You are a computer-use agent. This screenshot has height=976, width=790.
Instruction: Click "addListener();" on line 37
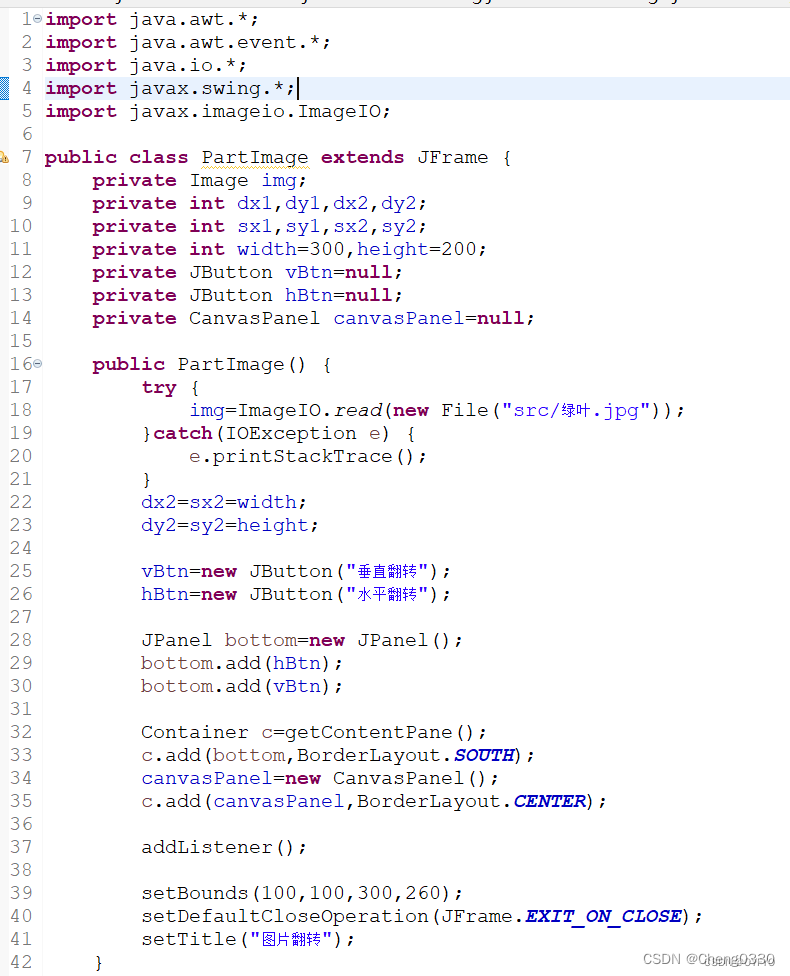(x=223, y=848)
